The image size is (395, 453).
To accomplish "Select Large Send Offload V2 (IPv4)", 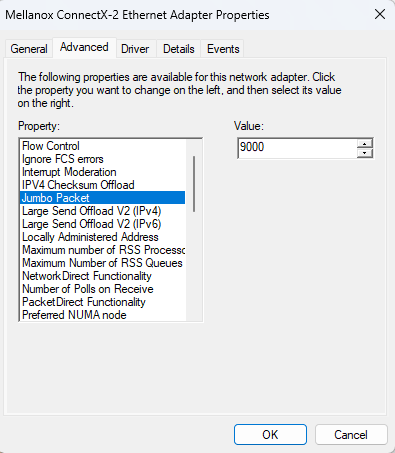I will point(102,211).
